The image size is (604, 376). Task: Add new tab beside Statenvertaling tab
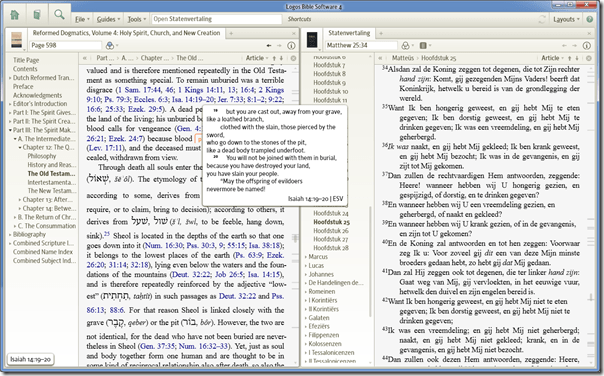[x=381, y=34]
